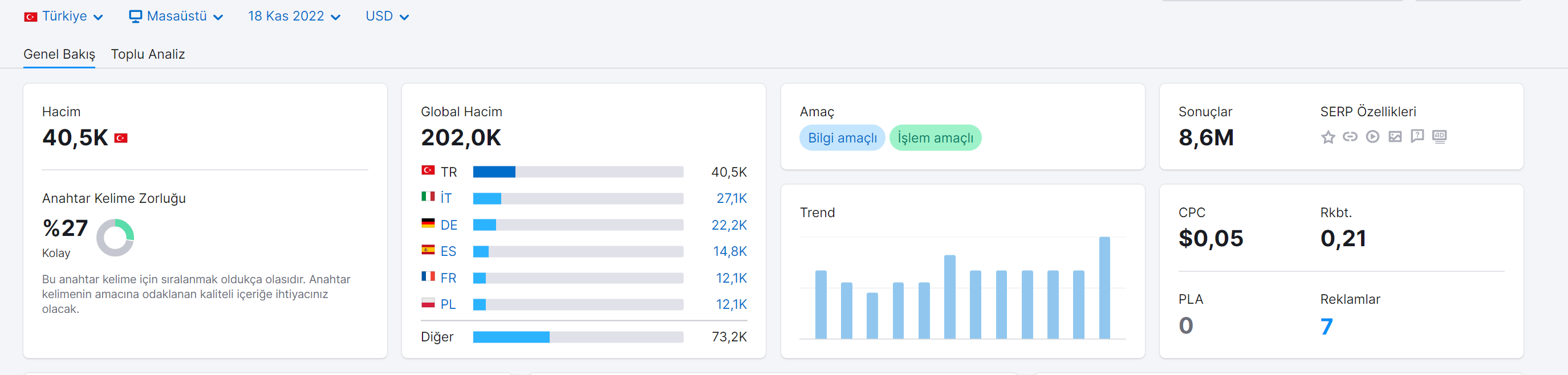This screenshot has width=1568, height=375.
Task: Click the 27,1K volume link for Italy
Action: point(731,198)
